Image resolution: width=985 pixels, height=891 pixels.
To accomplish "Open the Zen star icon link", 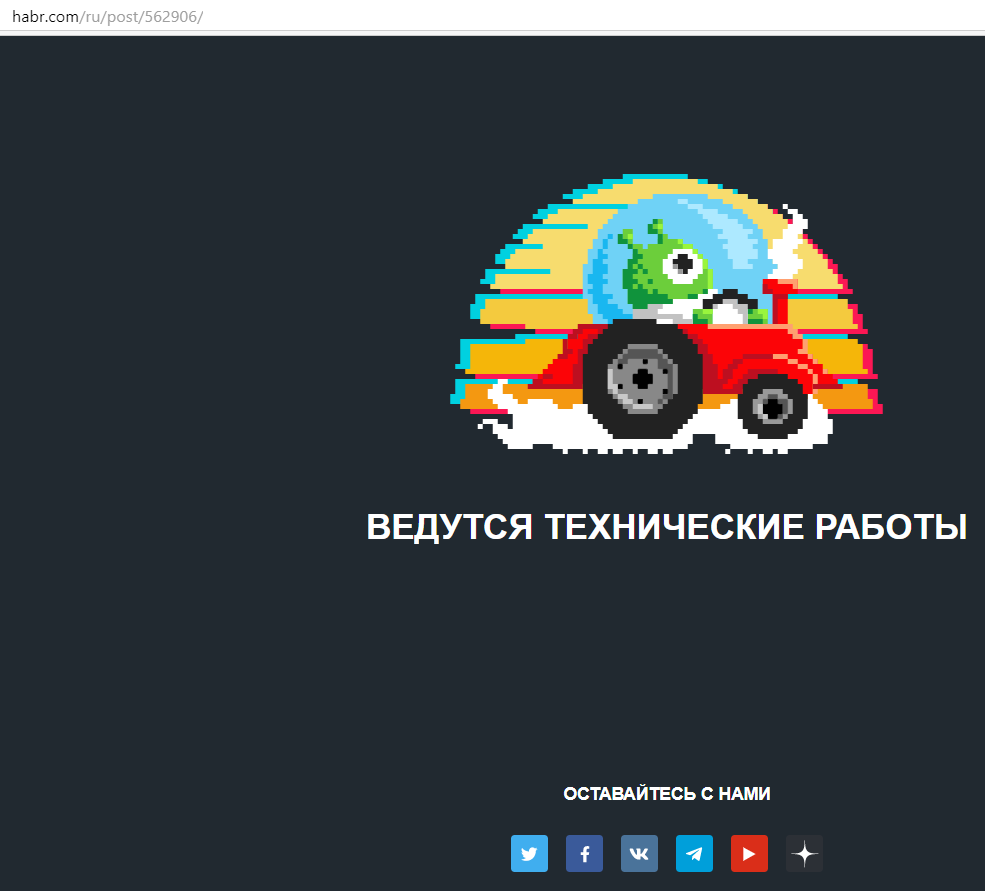I will 805,853.
